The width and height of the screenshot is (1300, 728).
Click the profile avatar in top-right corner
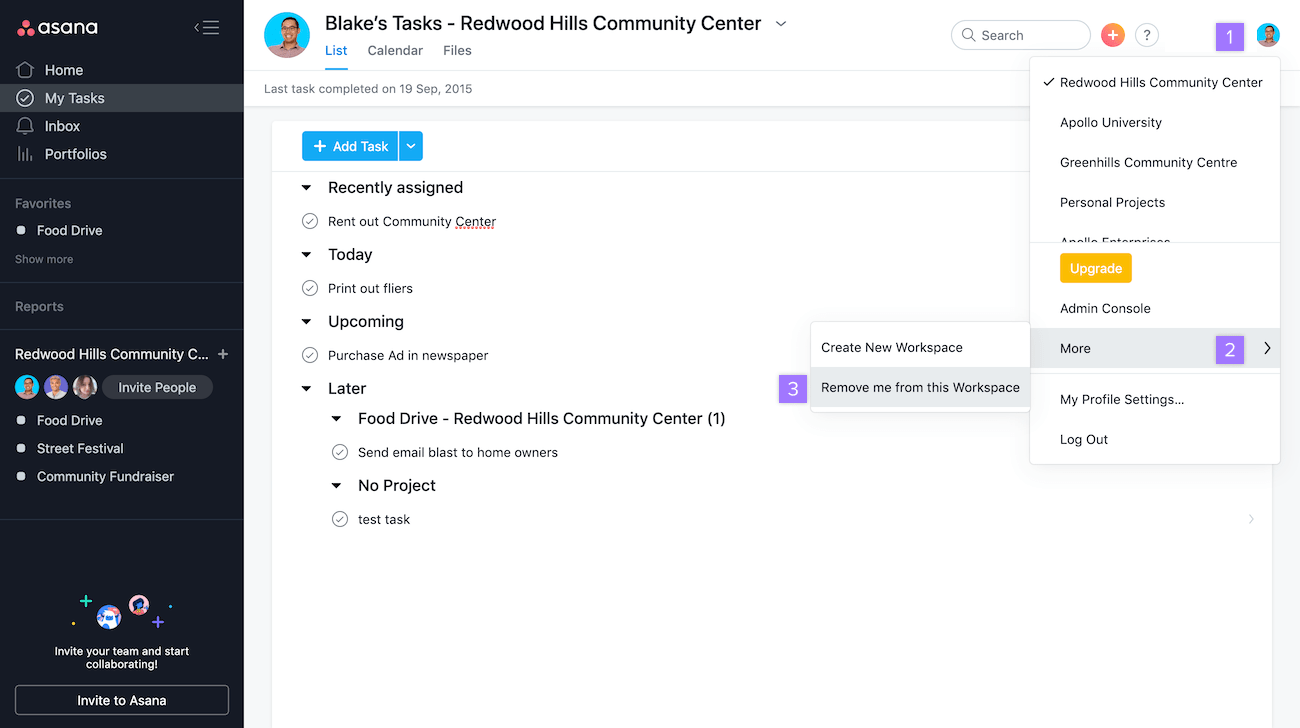coord(1267,35)
